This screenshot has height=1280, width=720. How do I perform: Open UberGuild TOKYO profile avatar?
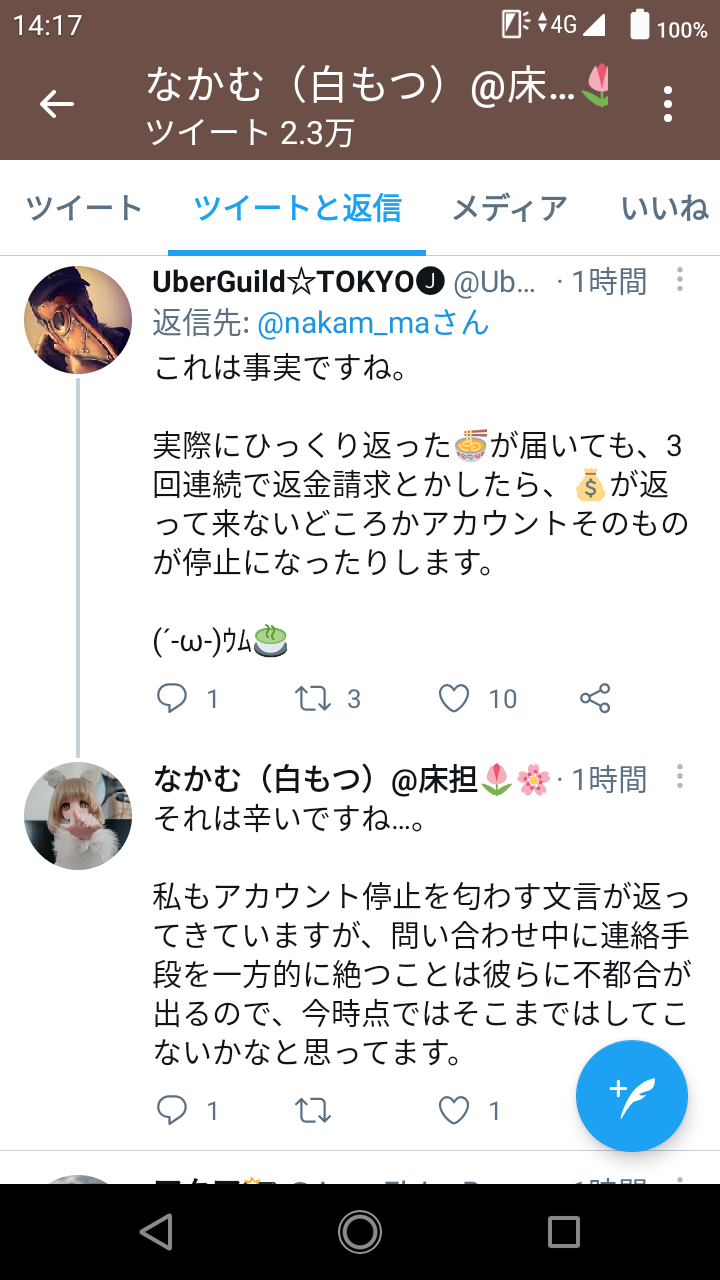tap(78, 320)
